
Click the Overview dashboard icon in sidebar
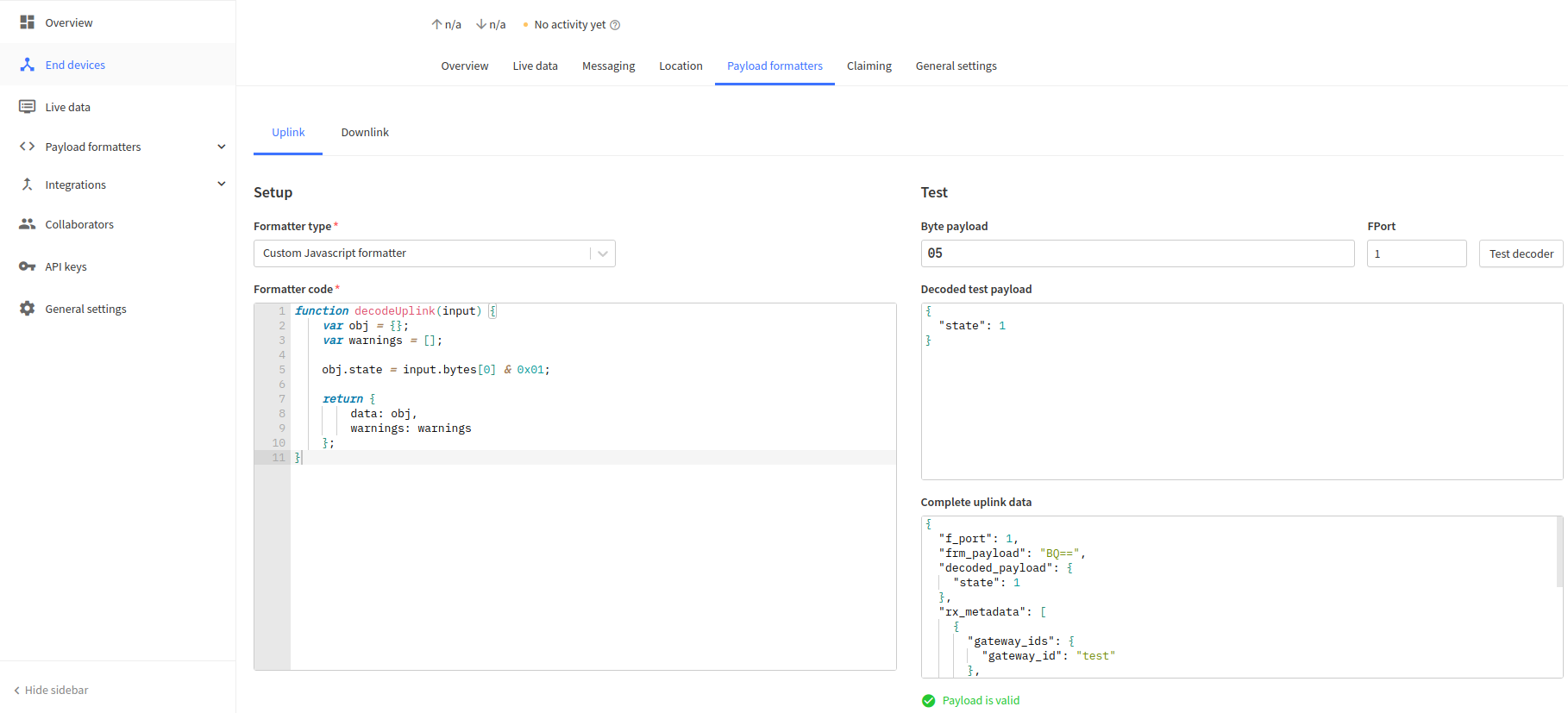(x=28, y=22)
